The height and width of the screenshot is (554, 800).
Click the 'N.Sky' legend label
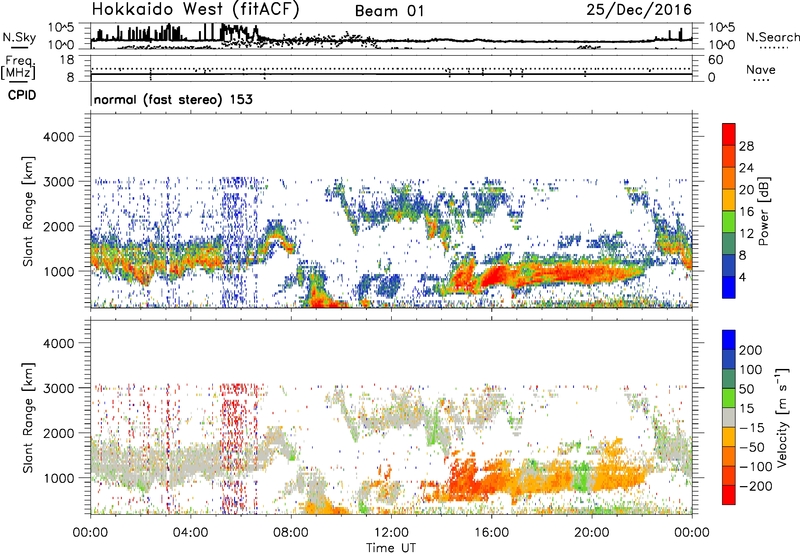pos(19,37)
